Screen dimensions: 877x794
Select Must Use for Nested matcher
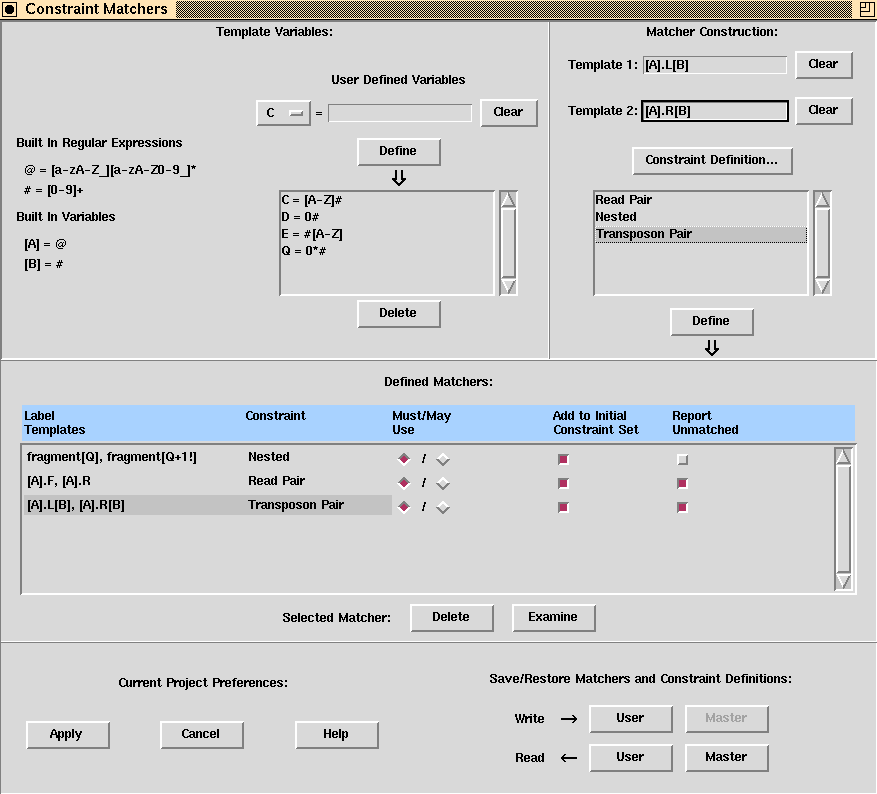point(404,459)
